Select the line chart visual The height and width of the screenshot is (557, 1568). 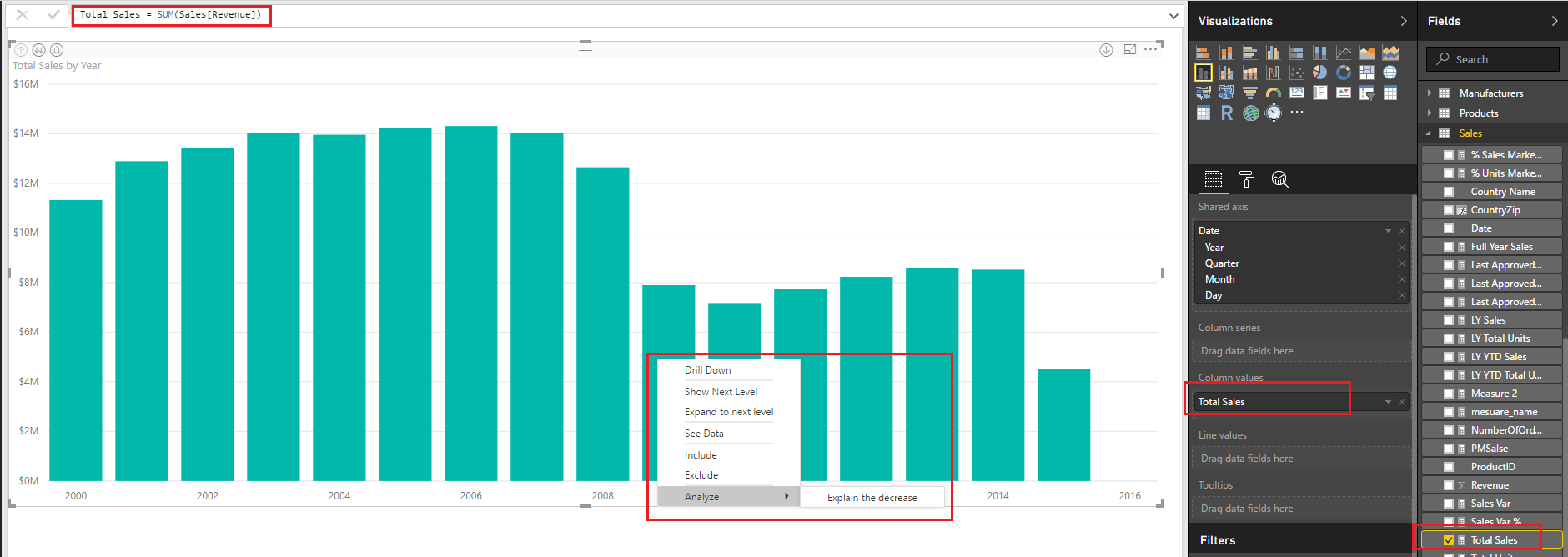tap(1344, 53)
